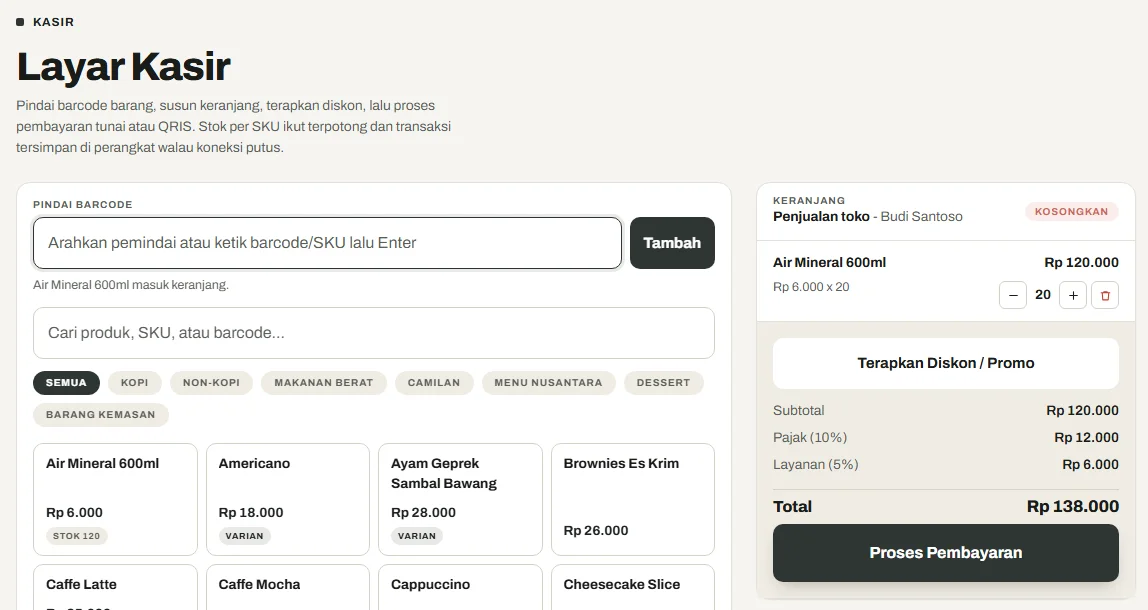Select the Ayam Geprek Sambal Bawang card
Image resolution: width=1148 pixels, height=610 pixels.
tap(461, 499)
